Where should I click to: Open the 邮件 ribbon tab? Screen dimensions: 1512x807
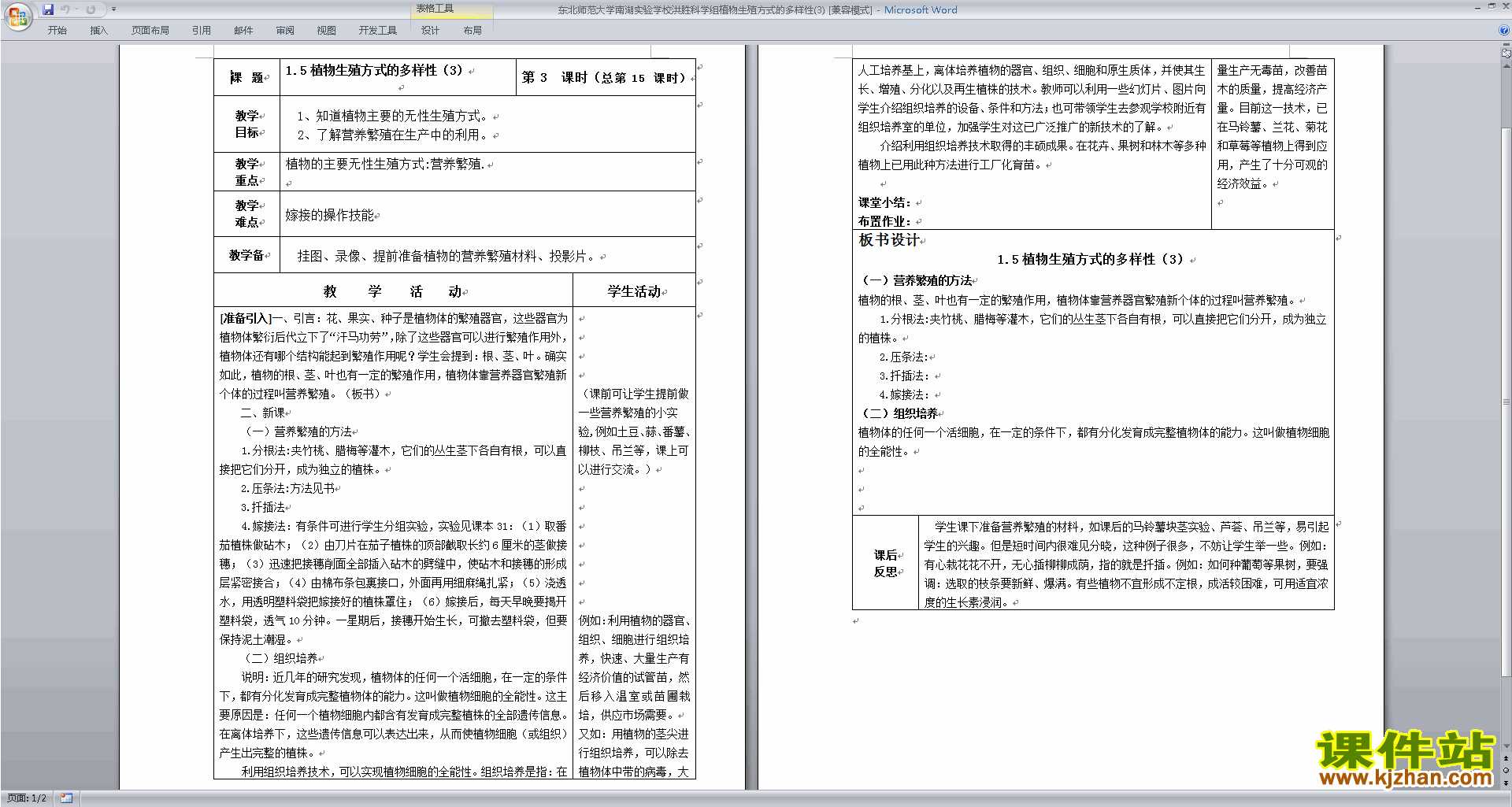point(243,30)
